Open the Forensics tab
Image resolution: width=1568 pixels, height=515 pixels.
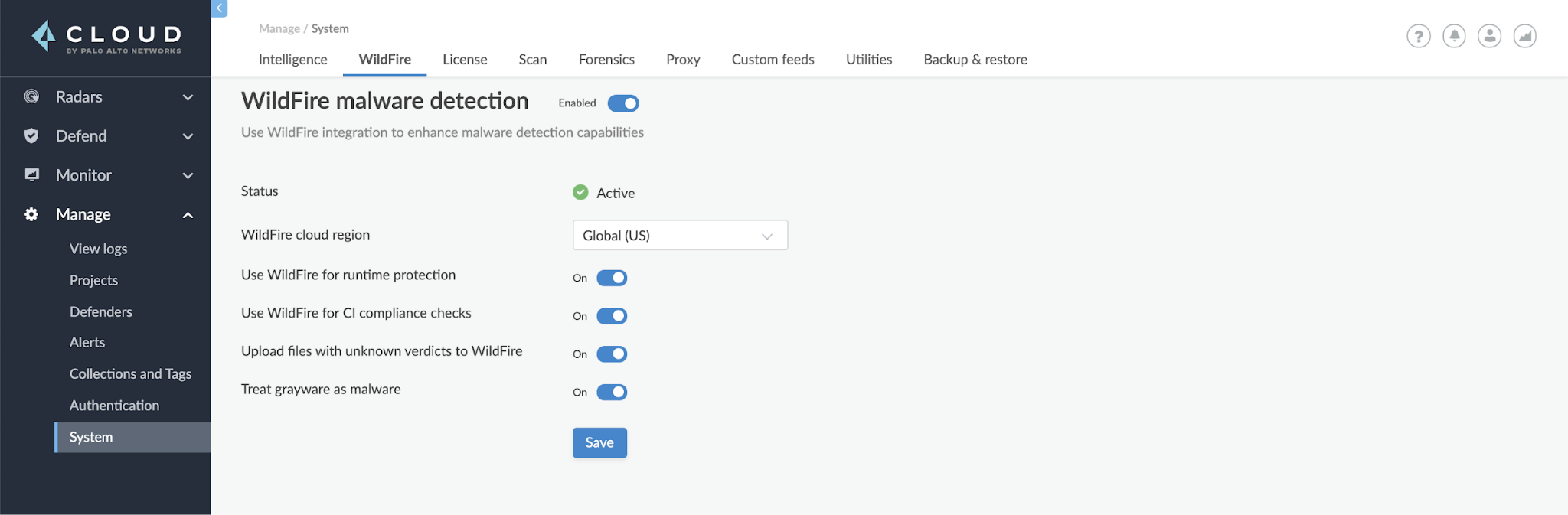point(606,59)
